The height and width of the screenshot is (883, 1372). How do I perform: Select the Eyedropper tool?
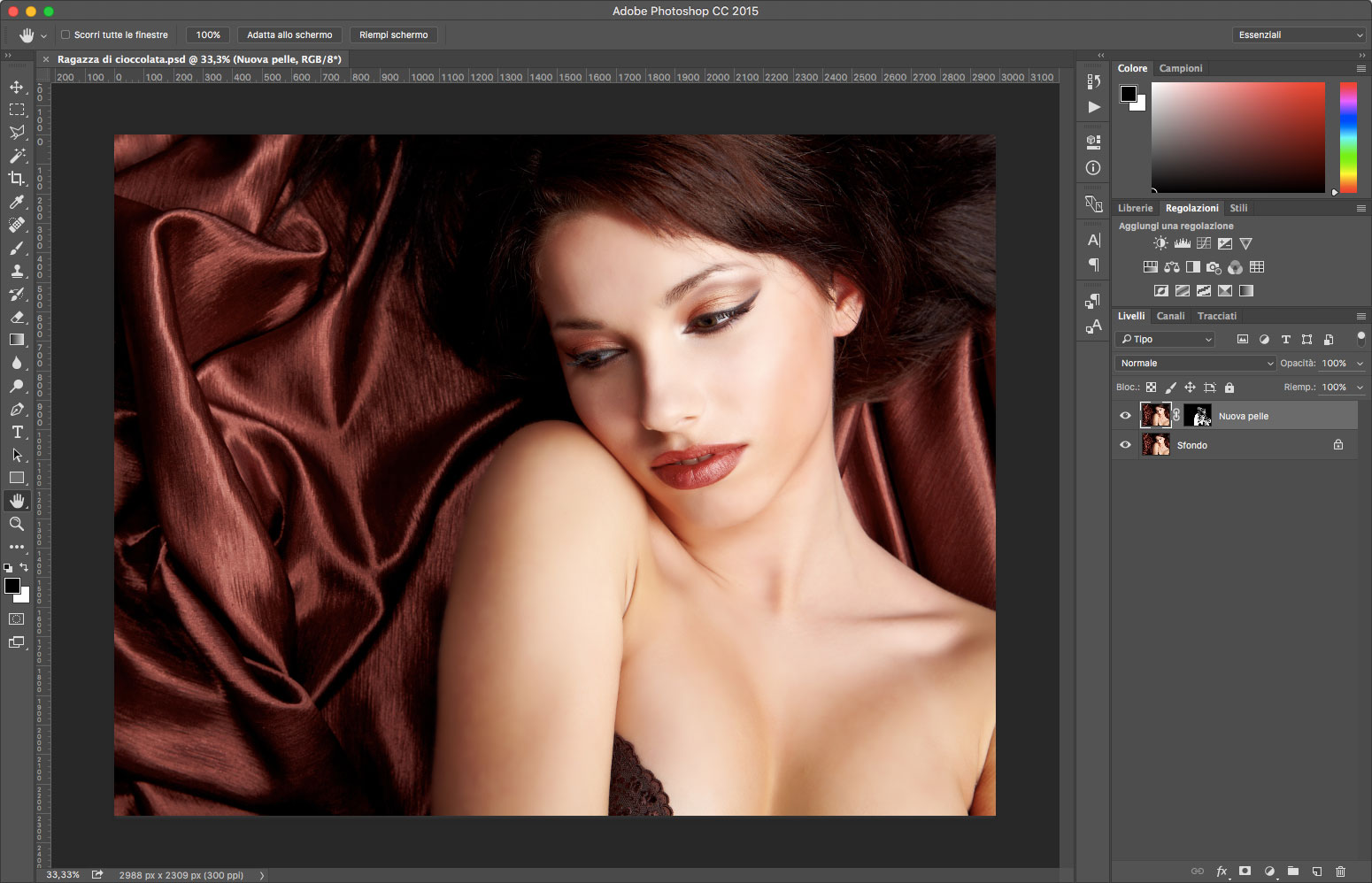(17, 202)
